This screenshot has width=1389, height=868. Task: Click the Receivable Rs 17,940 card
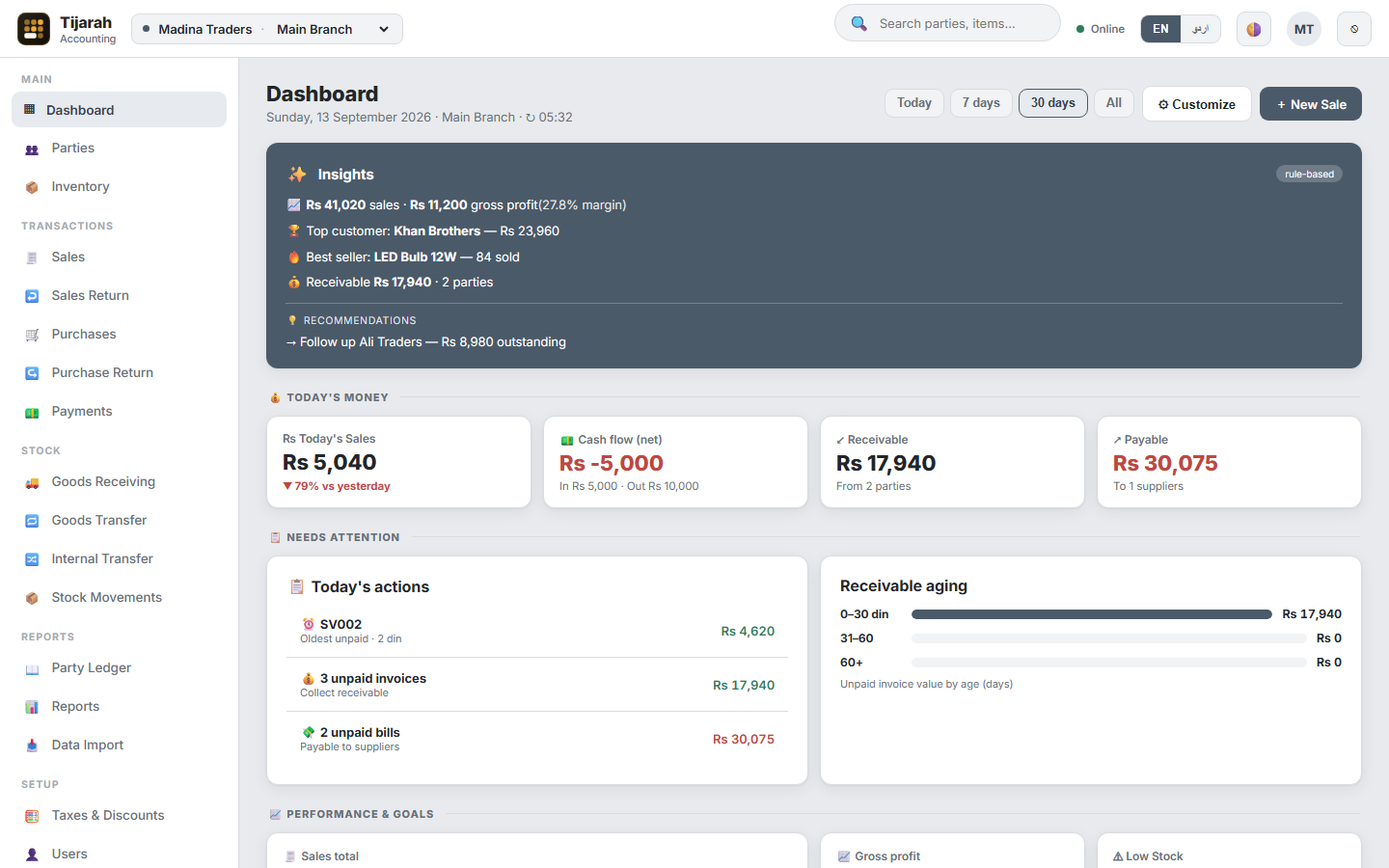(x=952, y=462)
